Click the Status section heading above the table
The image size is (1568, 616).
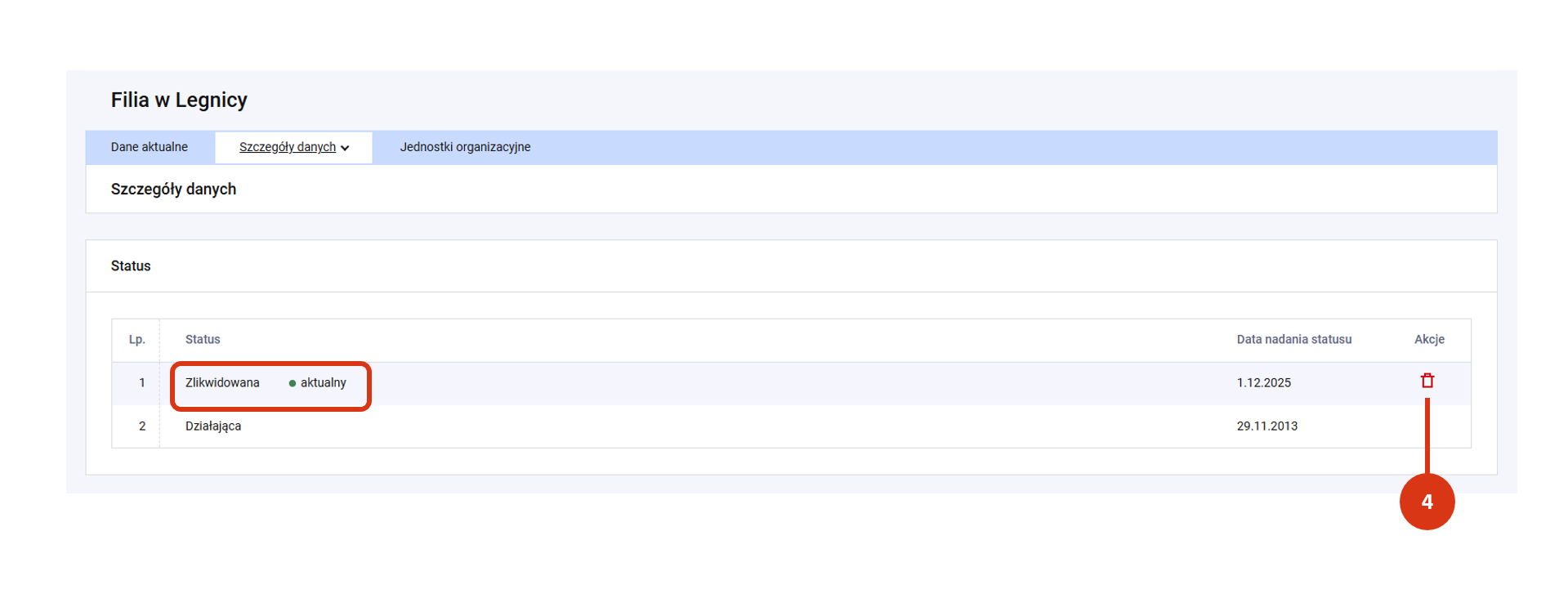131,266
